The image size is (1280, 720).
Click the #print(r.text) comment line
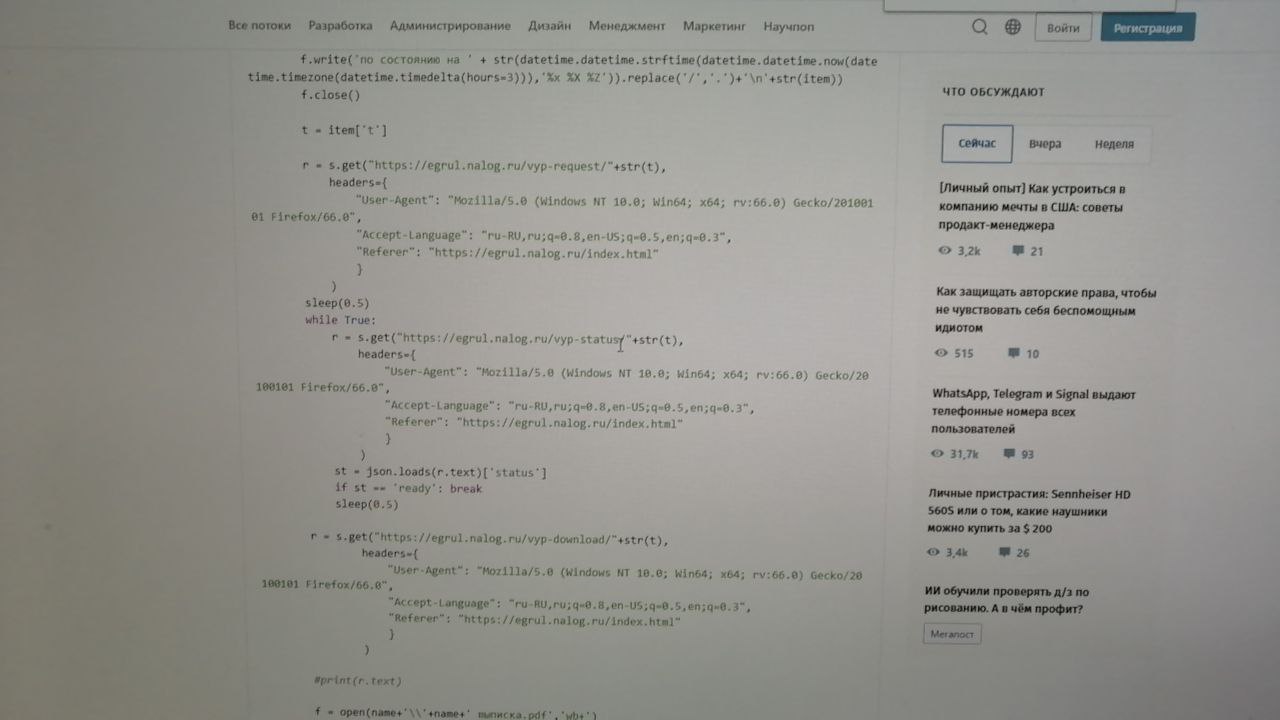pos(357,680)
